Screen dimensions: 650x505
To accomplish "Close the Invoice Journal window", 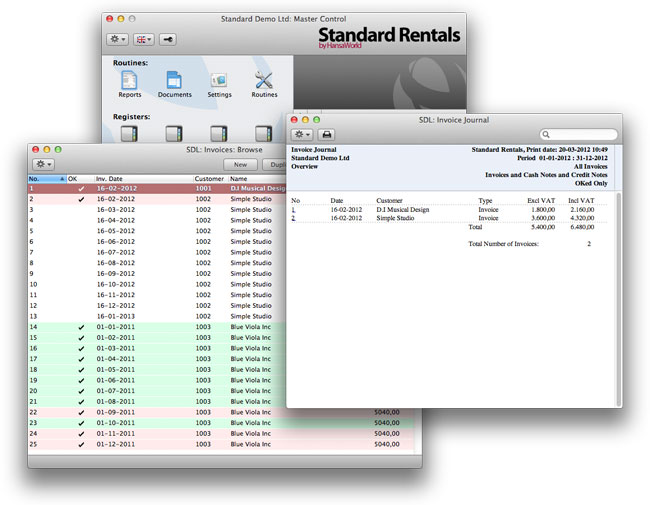I will 294,120.
